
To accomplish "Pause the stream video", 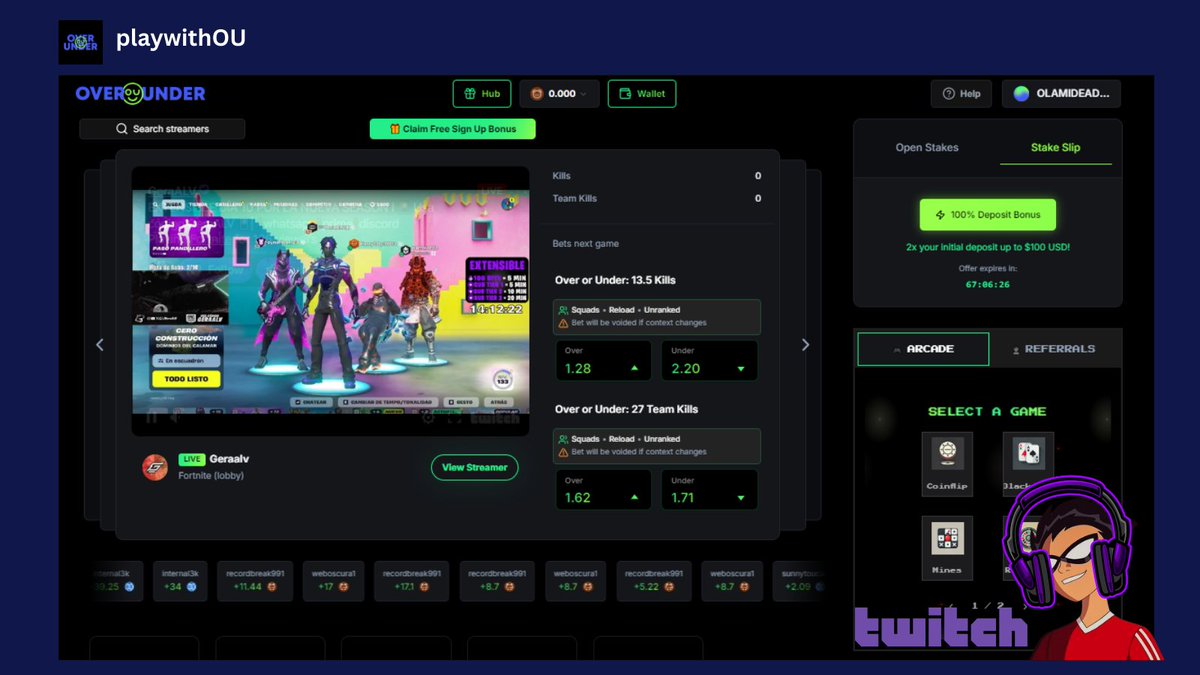I will 152,418.
